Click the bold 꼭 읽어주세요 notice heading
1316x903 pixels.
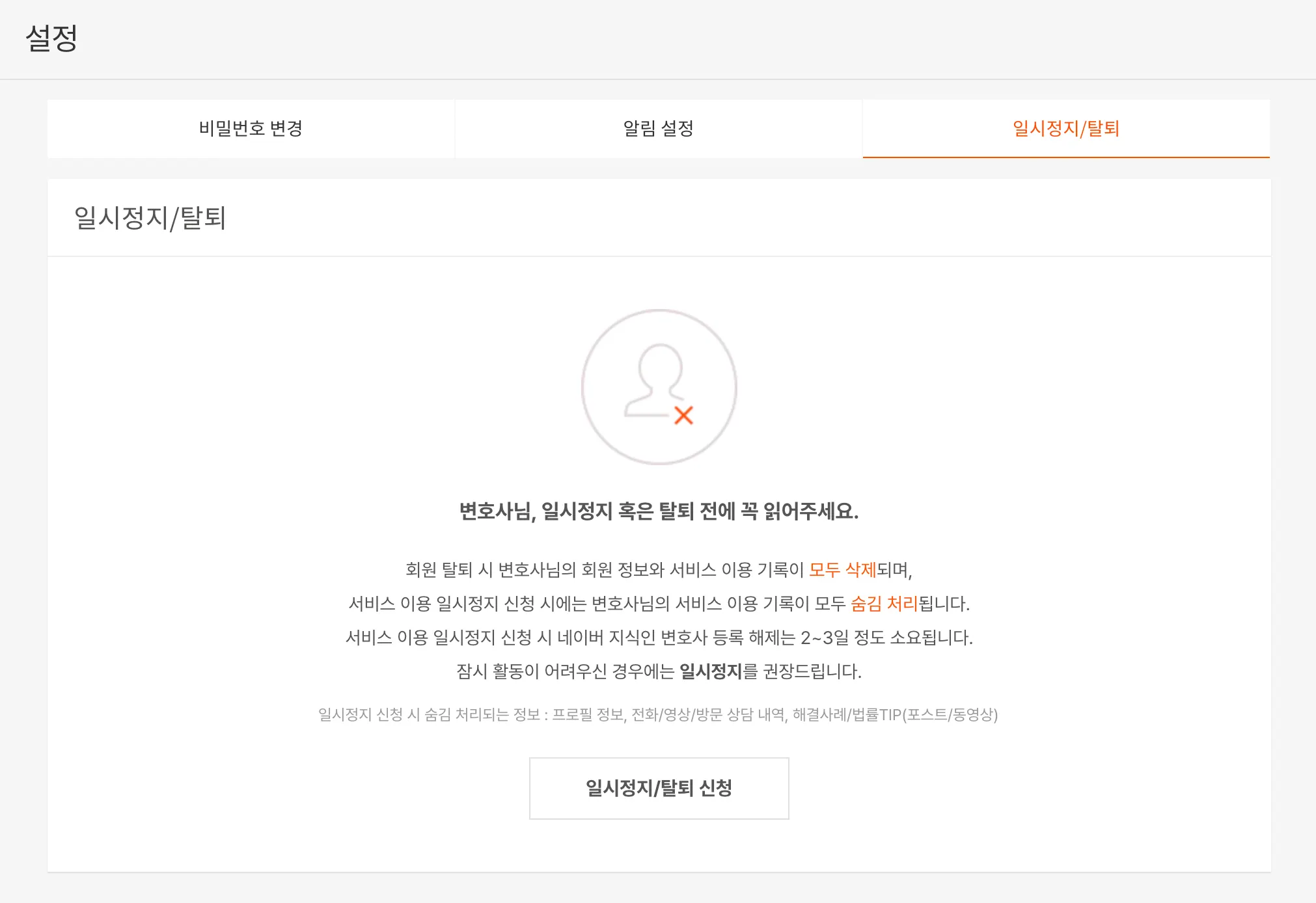point(659,511)
